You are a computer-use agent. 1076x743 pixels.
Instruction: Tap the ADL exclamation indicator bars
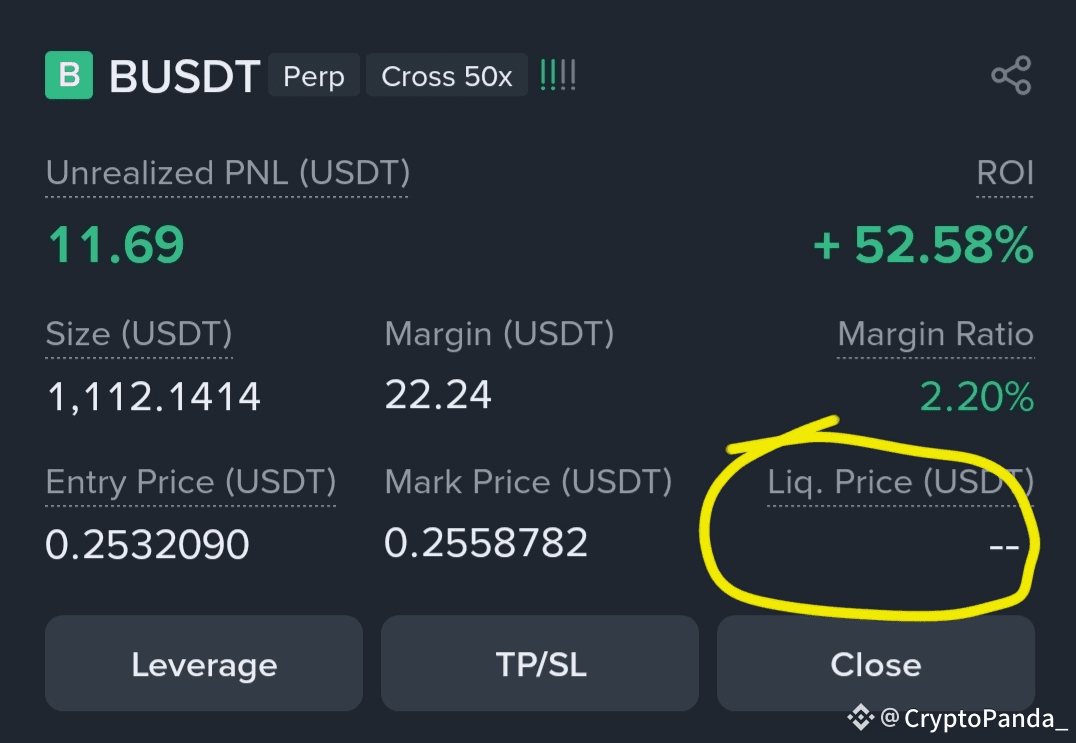pos(557,75)
